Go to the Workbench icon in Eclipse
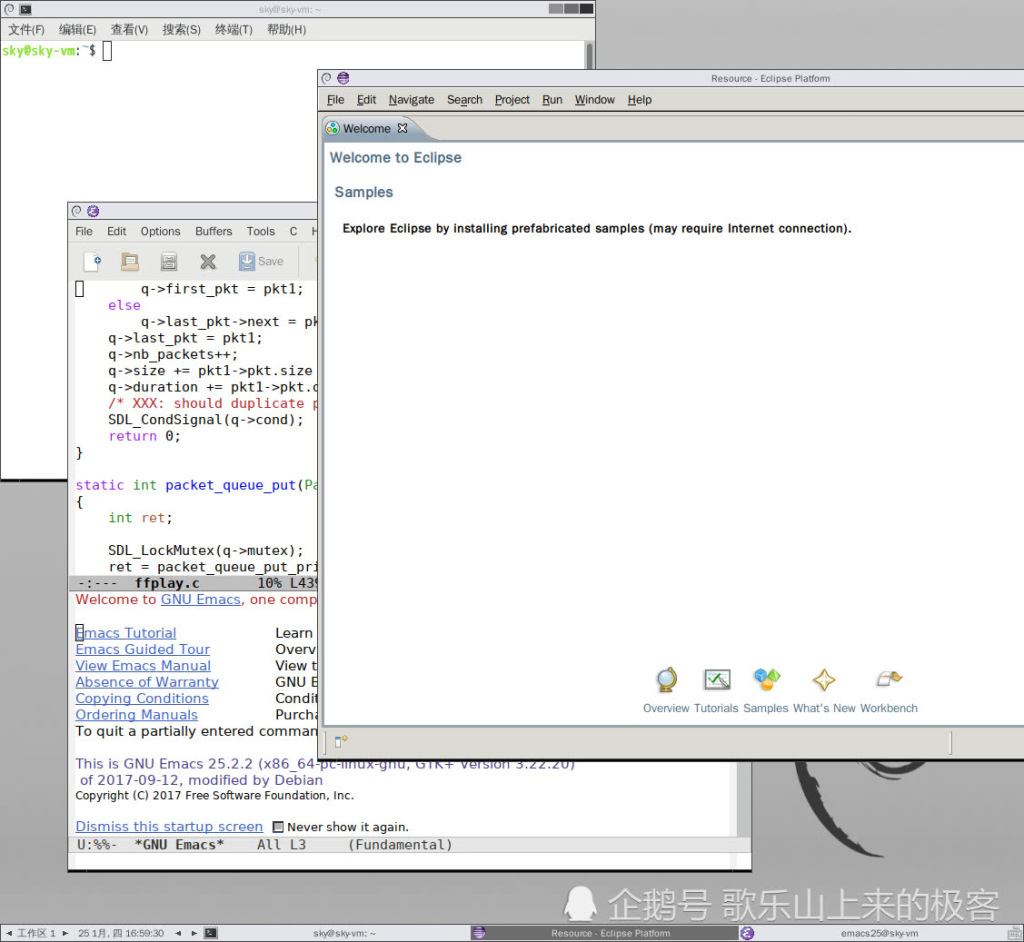The width and height of the screenshot is (1024, 942). [x=888, y=679]
